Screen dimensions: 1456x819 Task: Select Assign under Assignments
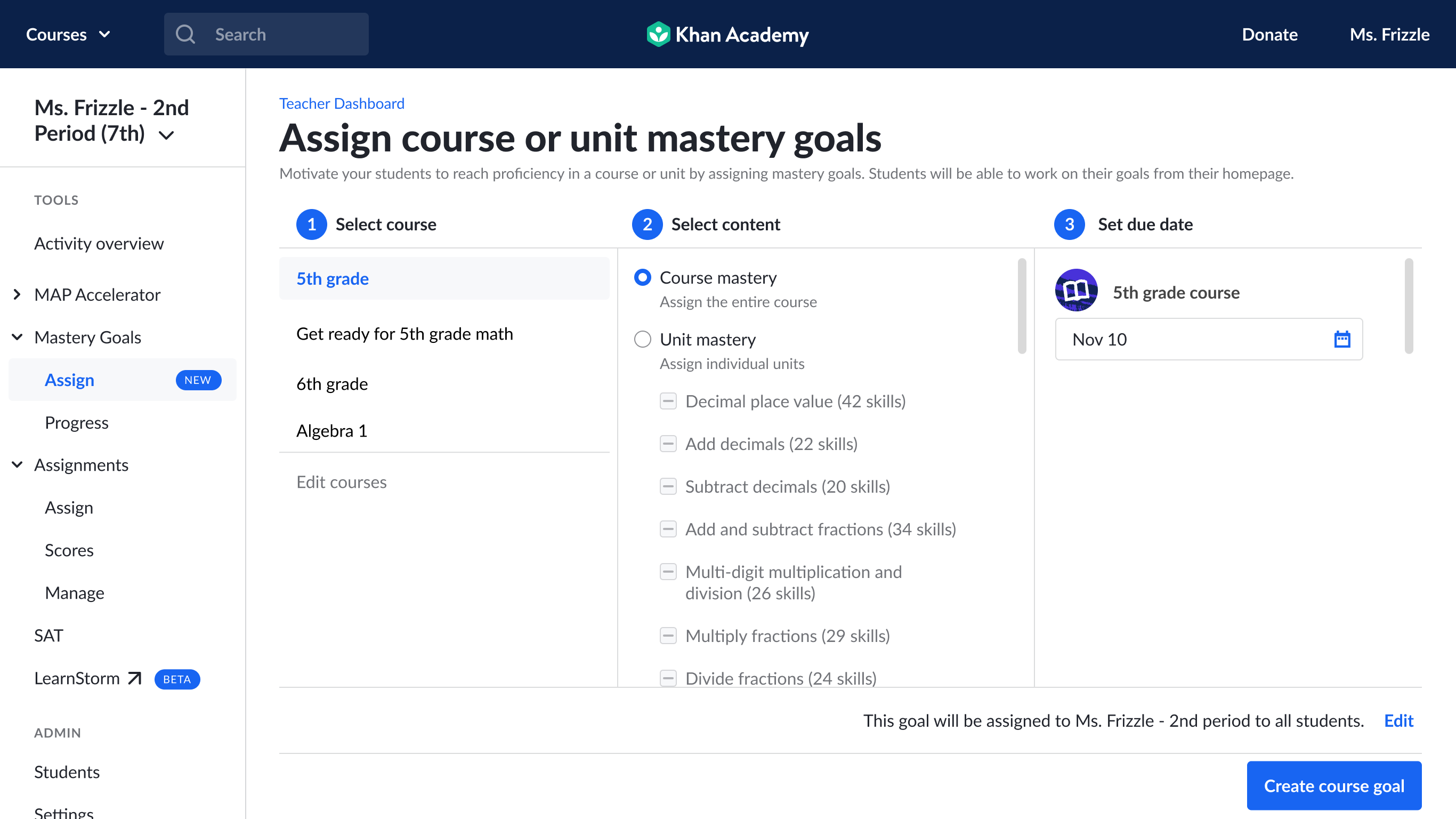69,508
